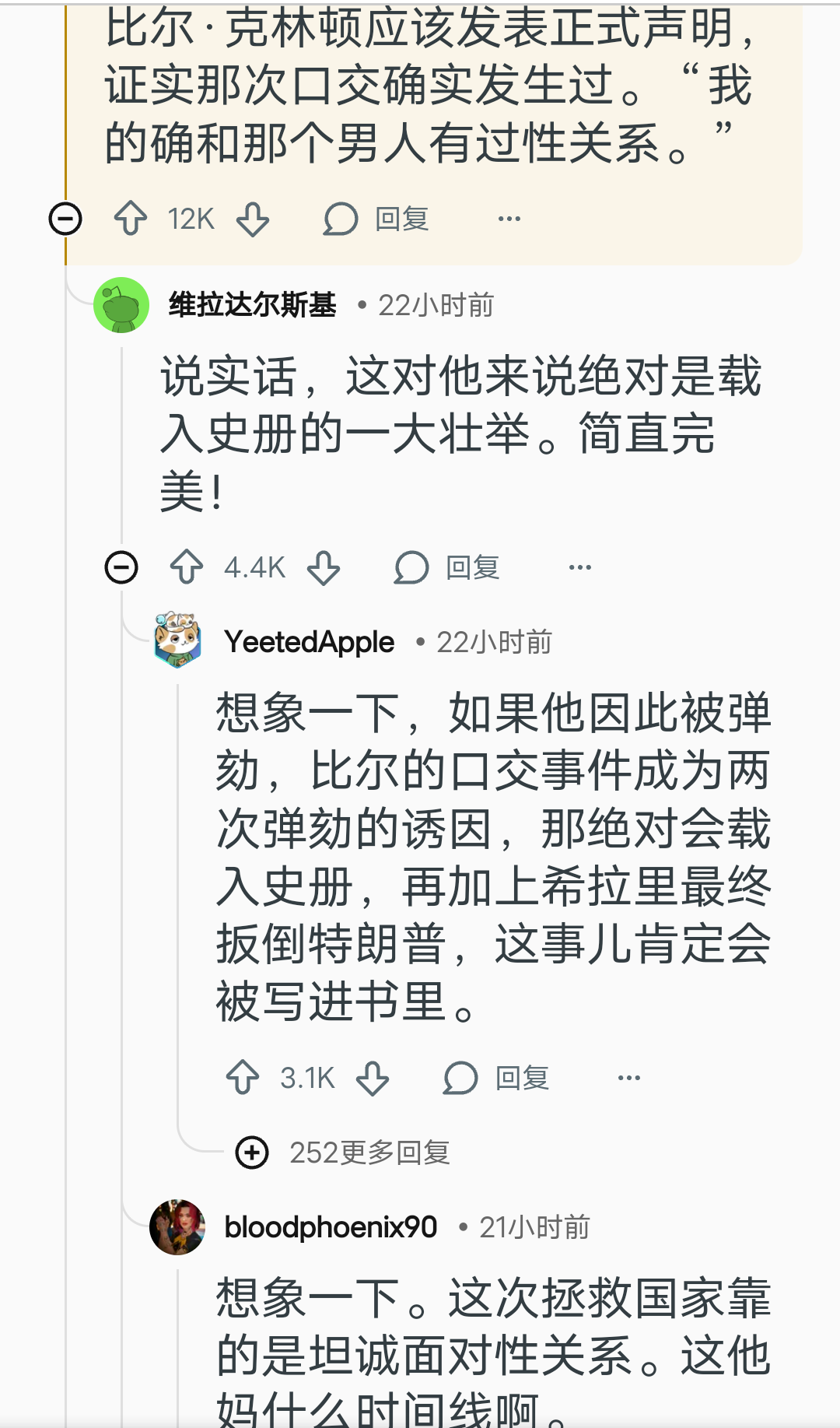The width and height of the screenshot is (840, 1428).
Task: Open more options for 维拉达尔斯基's comment
Action: 580,567
